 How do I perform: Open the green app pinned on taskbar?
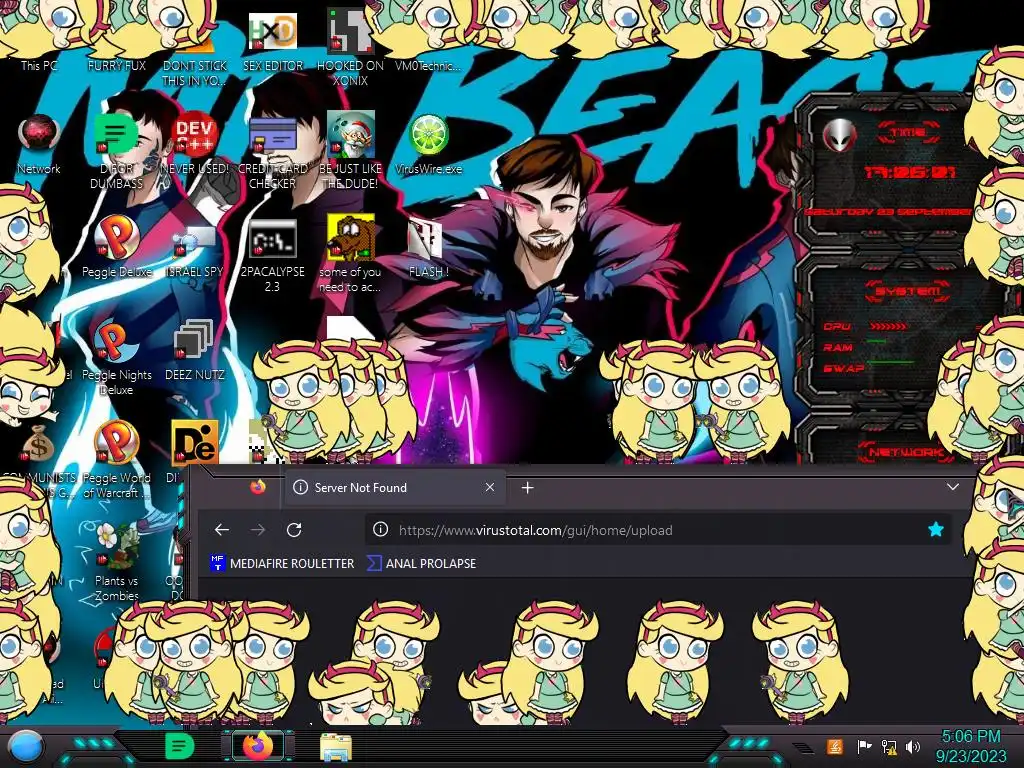click(x=179, y=746)
